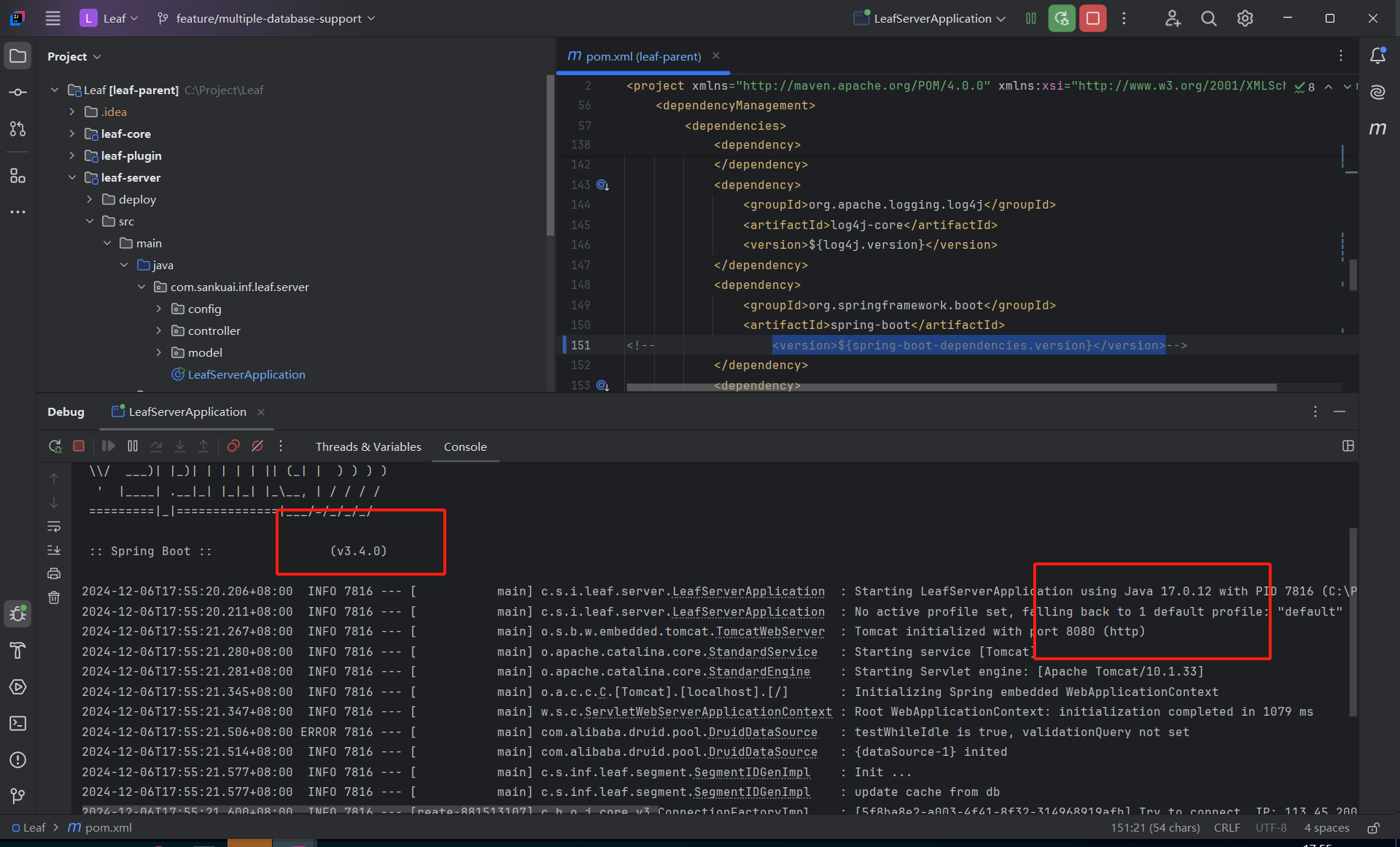This screenshot has width=1400, height=847.
Task: Clear console output with trash icon
Action: pos(54,597)
